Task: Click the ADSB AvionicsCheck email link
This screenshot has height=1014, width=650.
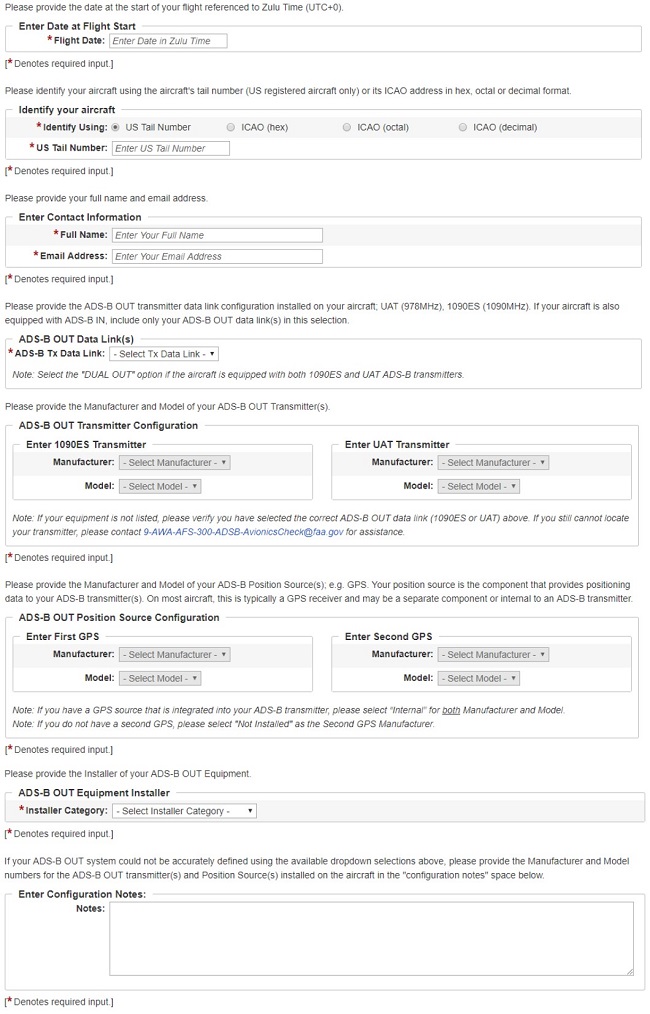Action: click(x=243, y=532)
